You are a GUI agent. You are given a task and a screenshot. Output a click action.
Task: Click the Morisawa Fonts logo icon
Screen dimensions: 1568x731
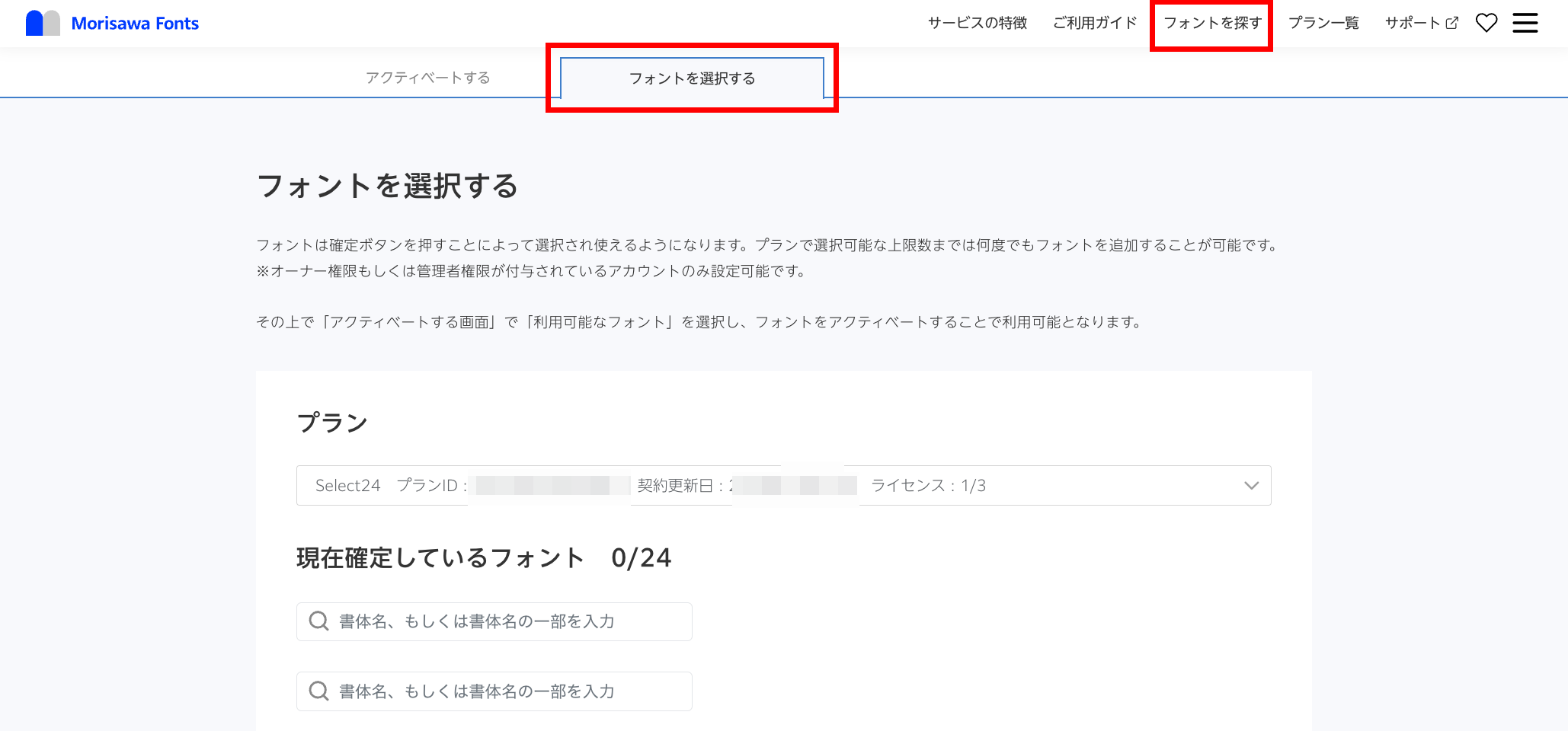pos(43,23)
